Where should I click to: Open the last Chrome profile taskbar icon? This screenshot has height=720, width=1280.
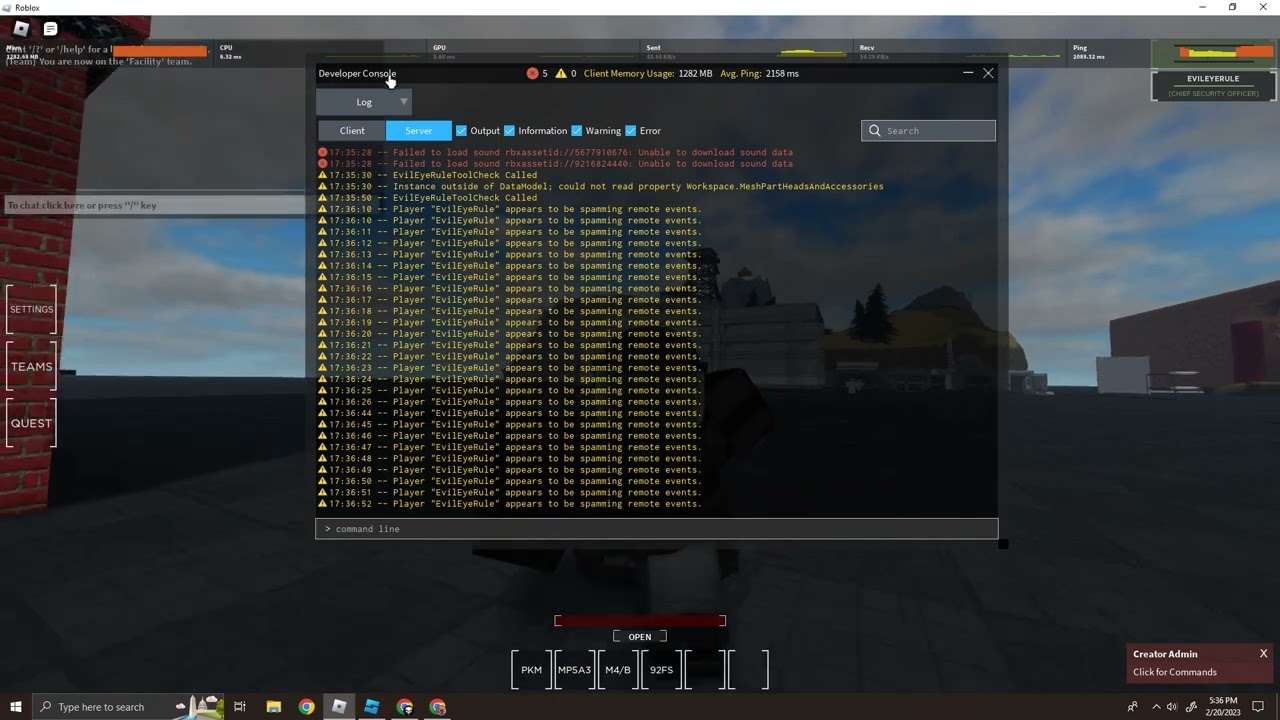438,707
